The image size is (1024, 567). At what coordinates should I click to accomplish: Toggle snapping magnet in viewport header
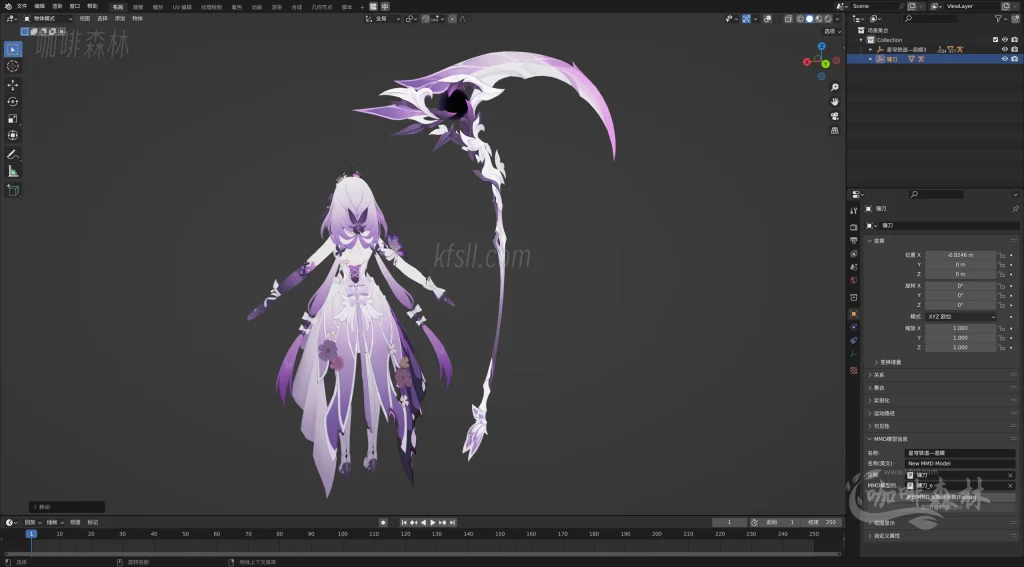[425, 19]
